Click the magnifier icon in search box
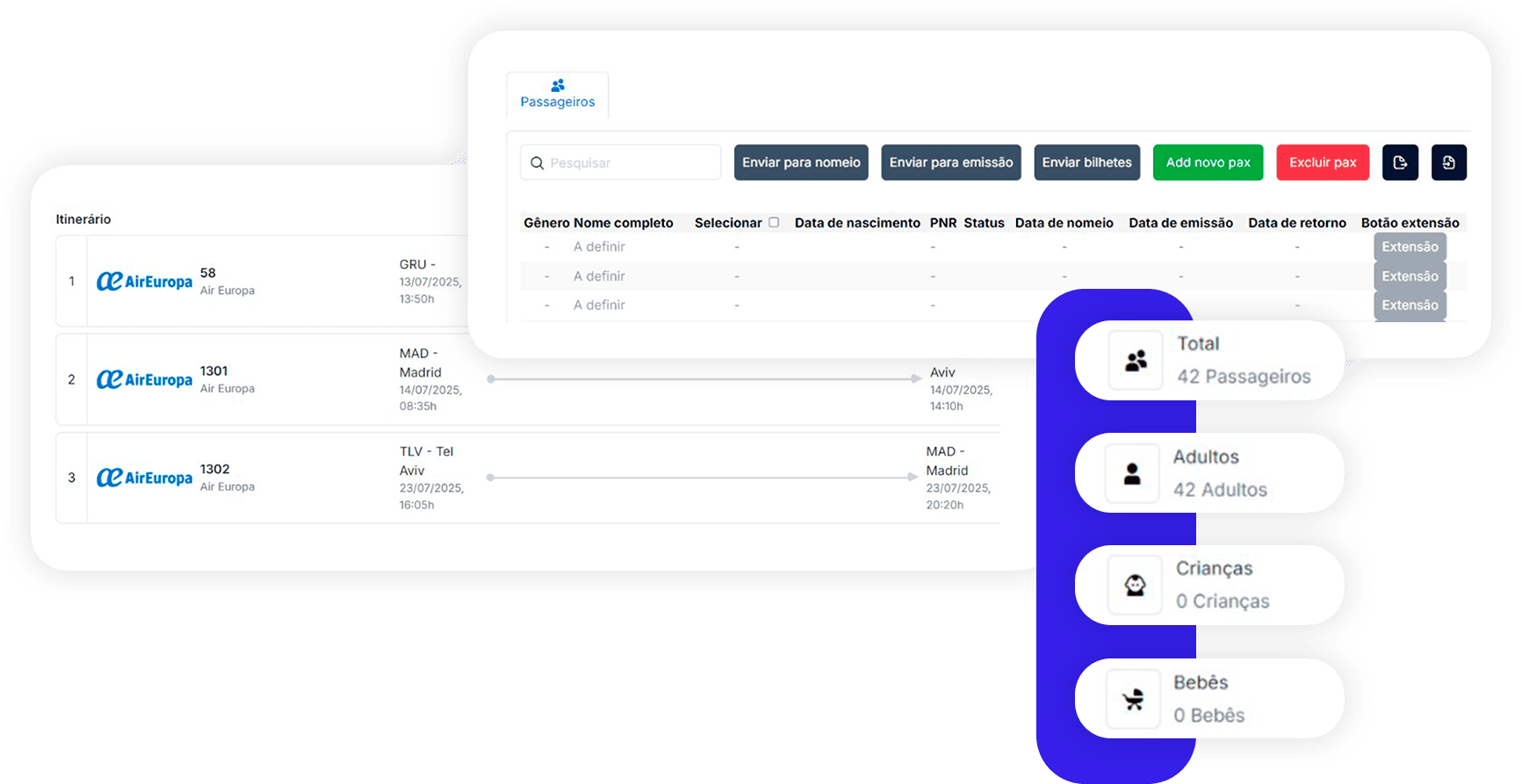Viewport: 1522px width, 784px height. (x=537, y=163)
